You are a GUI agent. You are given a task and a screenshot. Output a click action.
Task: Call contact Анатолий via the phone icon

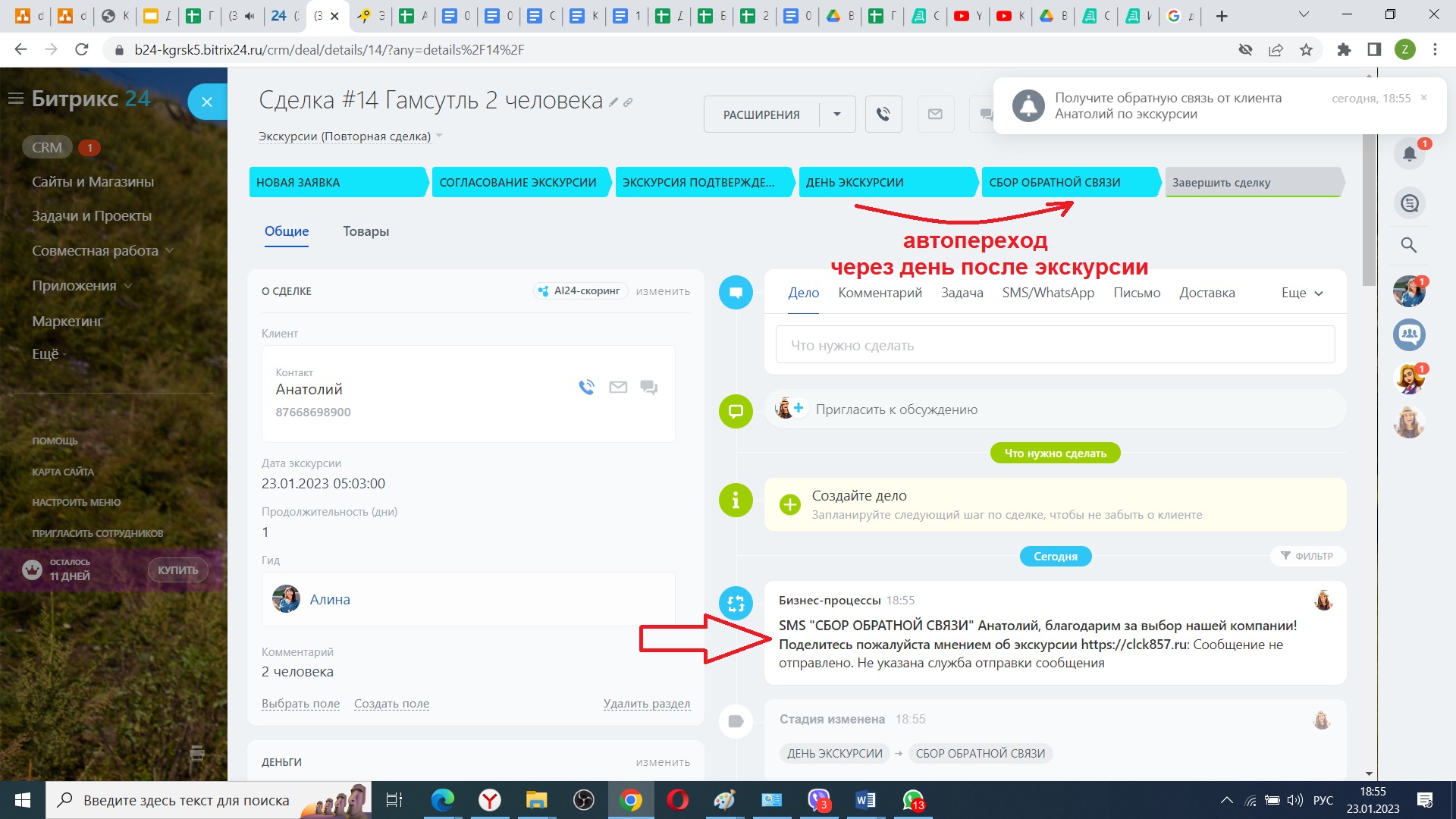tap(586, 388)
